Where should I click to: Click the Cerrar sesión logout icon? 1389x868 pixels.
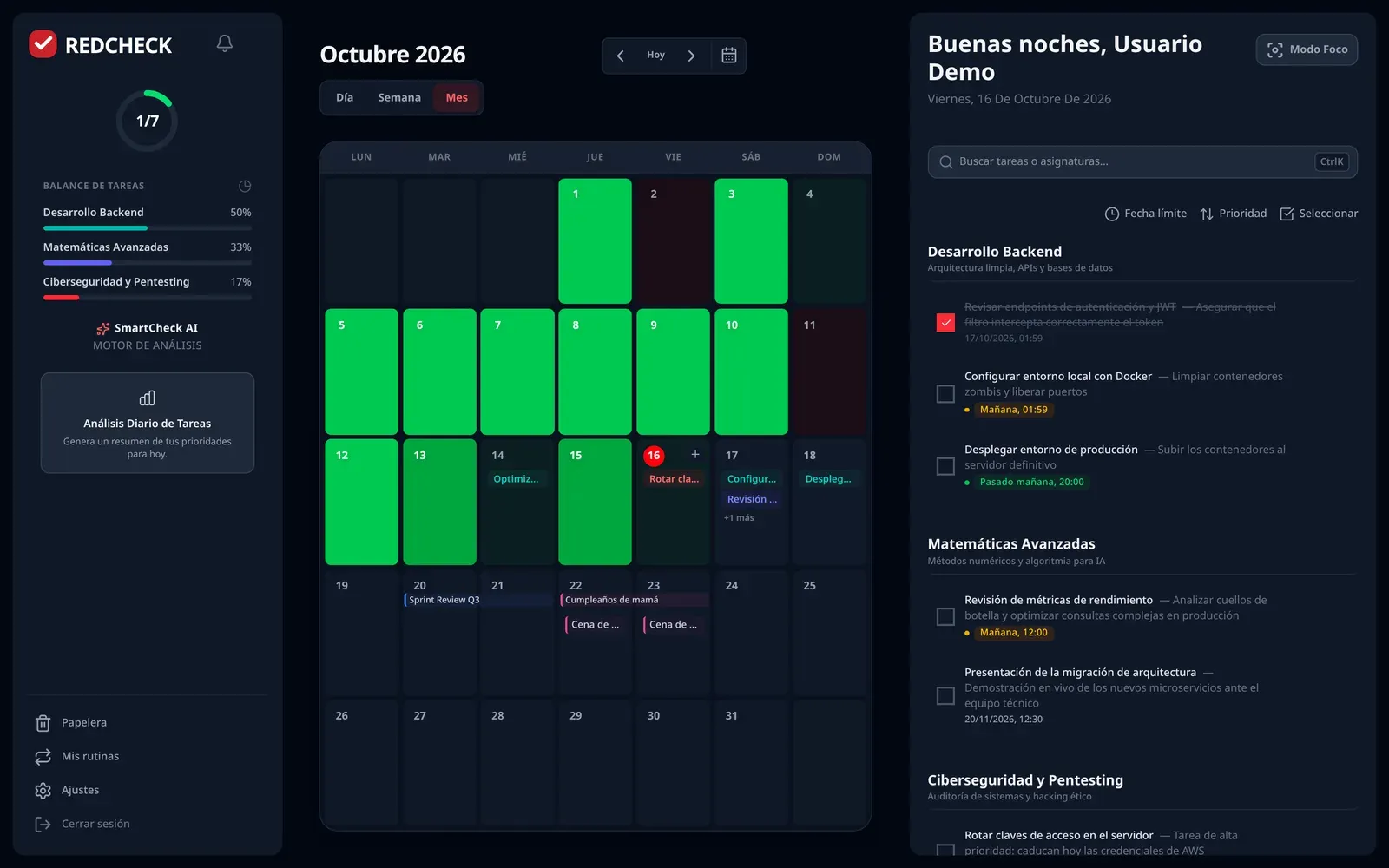(x=43, y=825)
